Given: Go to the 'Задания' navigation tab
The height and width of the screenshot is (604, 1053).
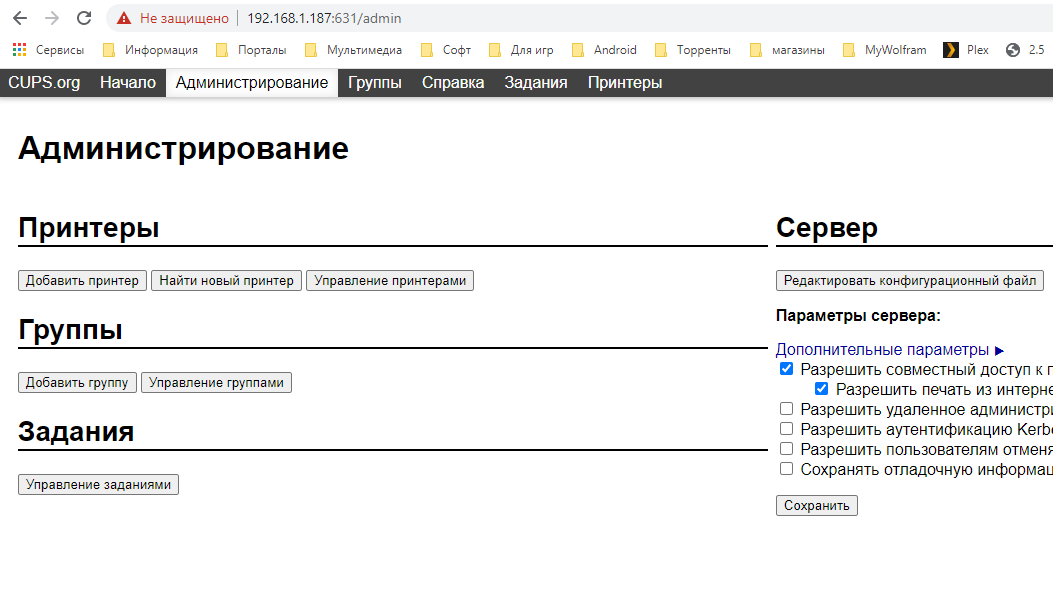Looking at the screenshot, I should [x=535, y=83].
